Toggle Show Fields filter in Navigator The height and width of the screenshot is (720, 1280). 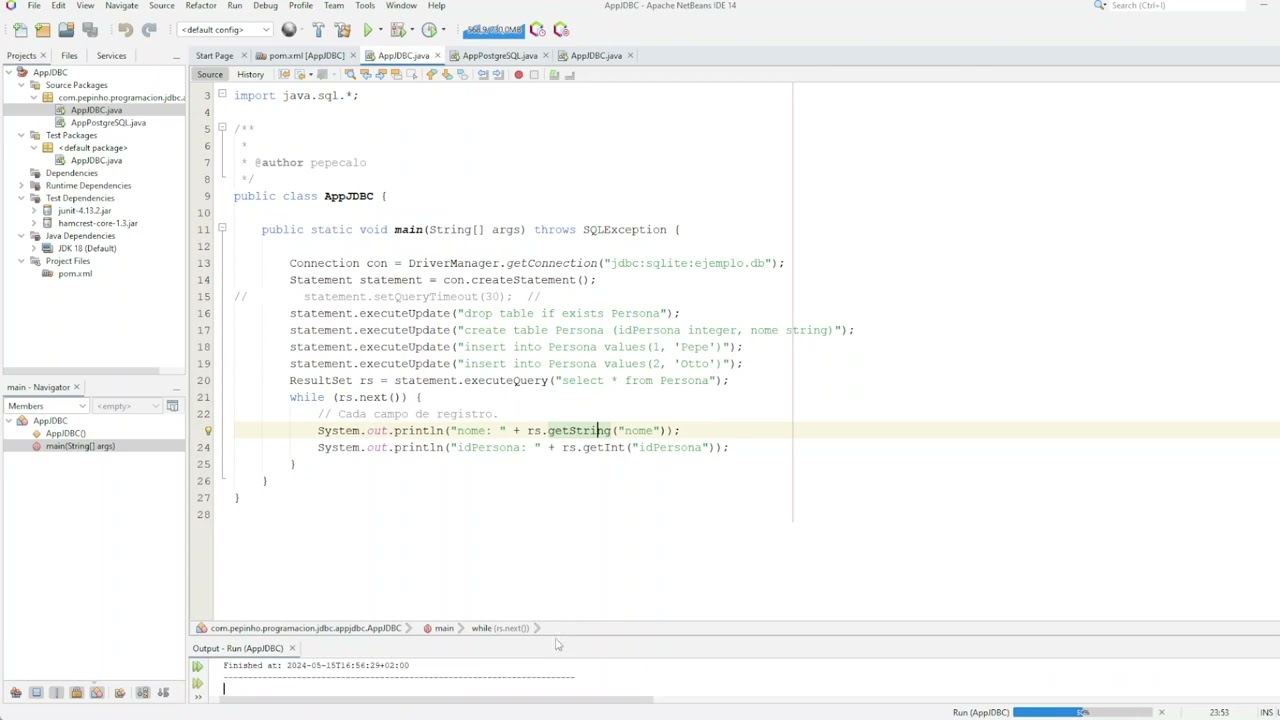click(x=36, y=692)
